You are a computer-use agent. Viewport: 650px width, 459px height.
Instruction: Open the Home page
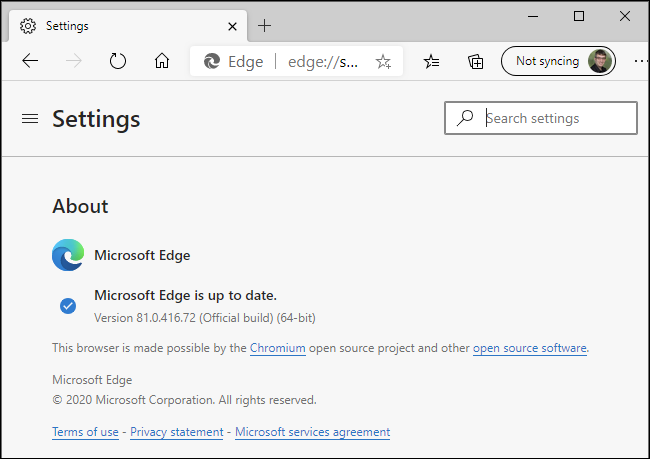pyautogui.click(x=162, y=61)
